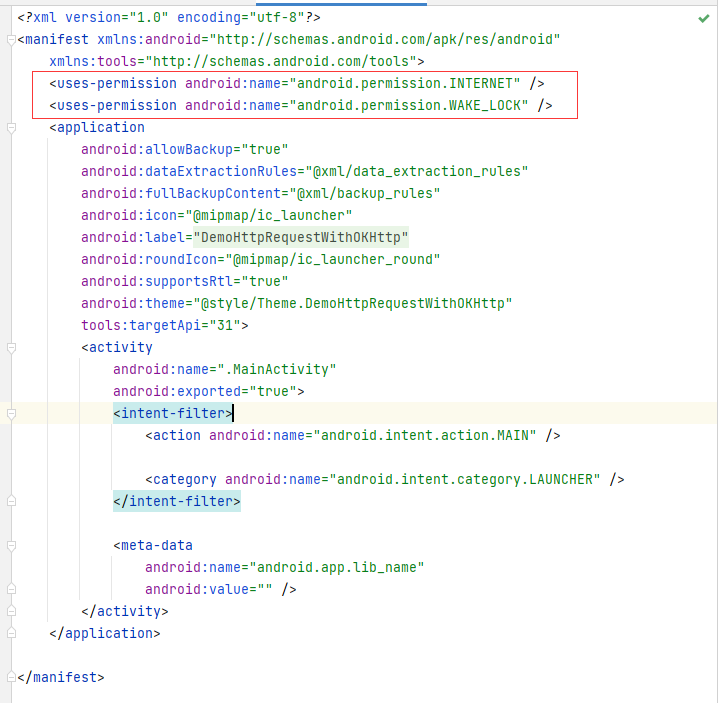Click the green inspection checkmark icon
Viewport: 718px width, 703px height.
pos(703,18)
